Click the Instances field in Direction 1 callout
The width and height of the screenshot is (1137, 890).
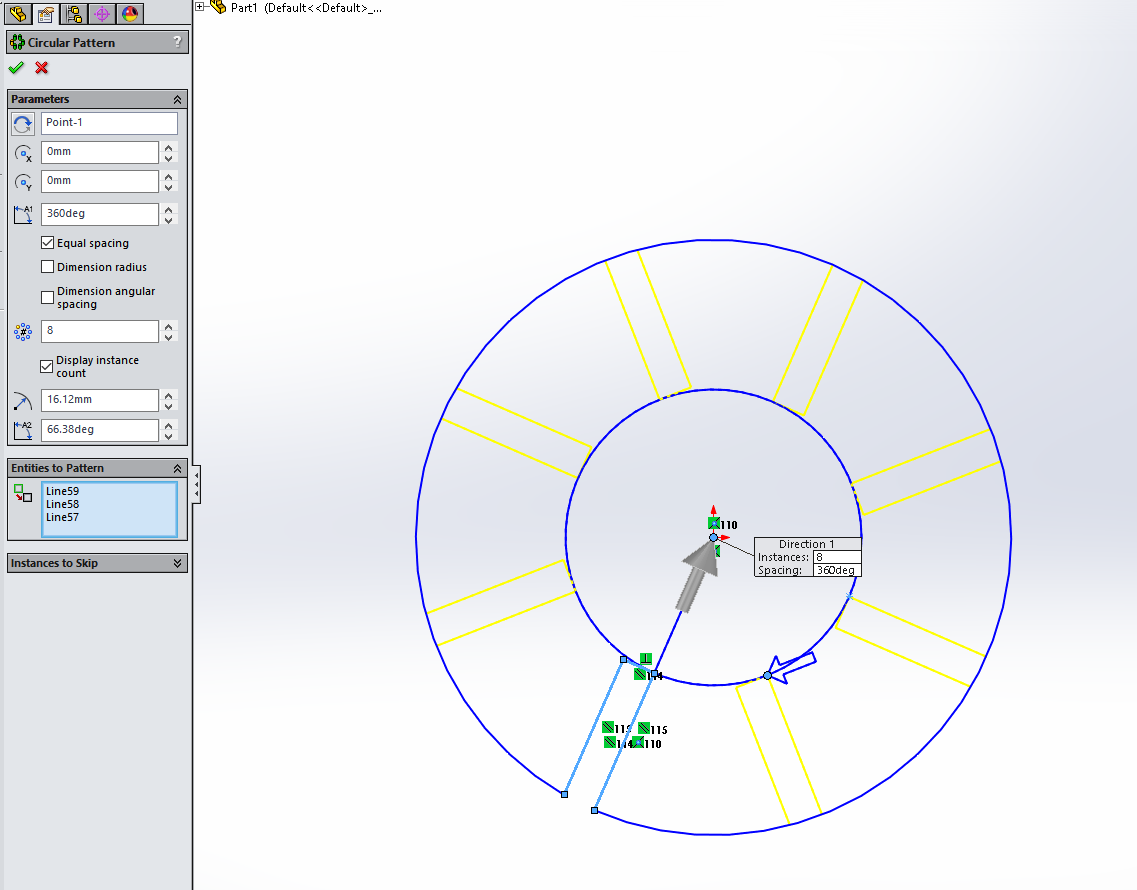[x=836, y=557]
